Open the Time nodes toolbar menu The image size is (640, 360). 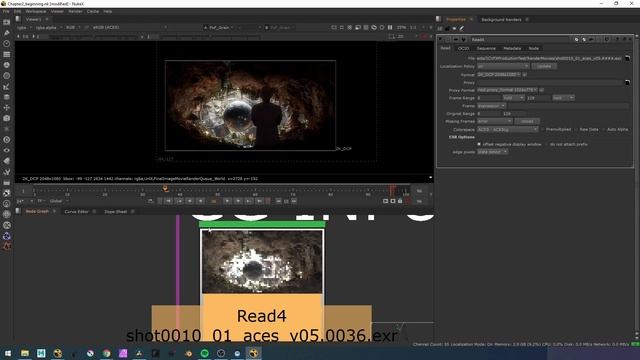pyautogui.click(x=7, y=44)
